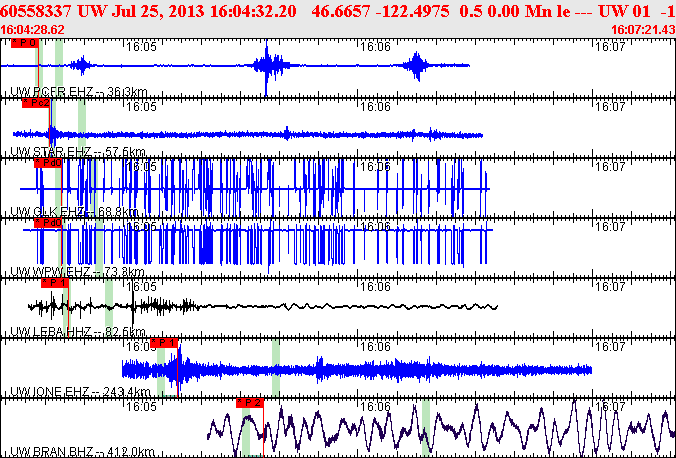The height and width of the screenshot is (458, 676).
Task: Select the P pick flag on WPW trace
Action: (x=48, y=223)
